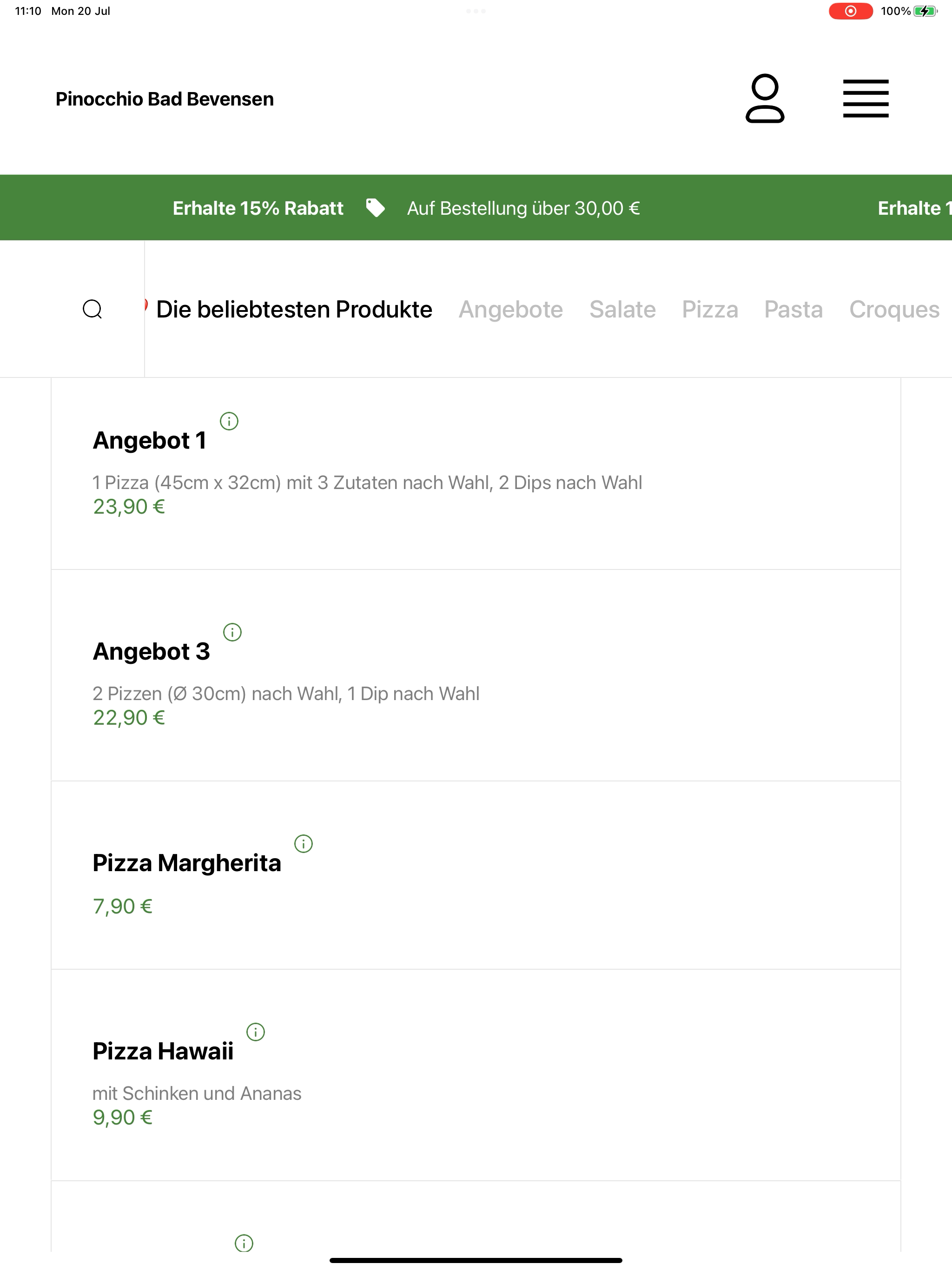Screen dimensions: 952x1270
Task: Open the Croques category tab
Action: click(x=894, y=309)
